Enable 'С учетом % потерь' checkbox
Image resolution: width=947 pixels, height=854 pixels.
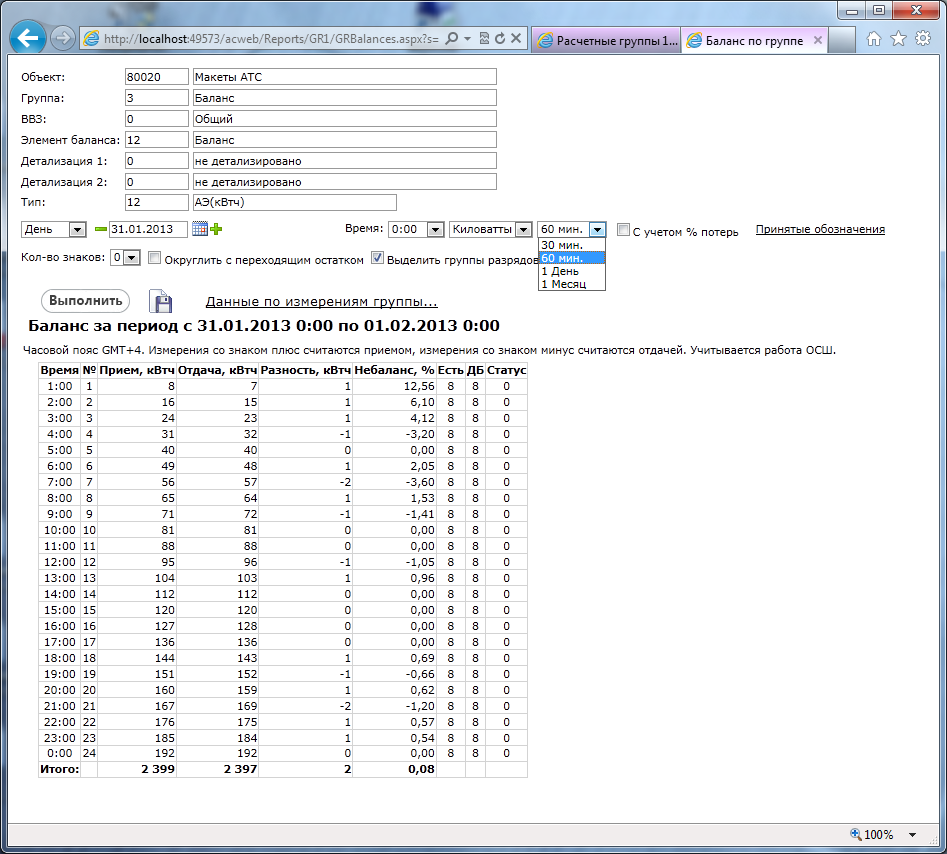click(623, 230)
